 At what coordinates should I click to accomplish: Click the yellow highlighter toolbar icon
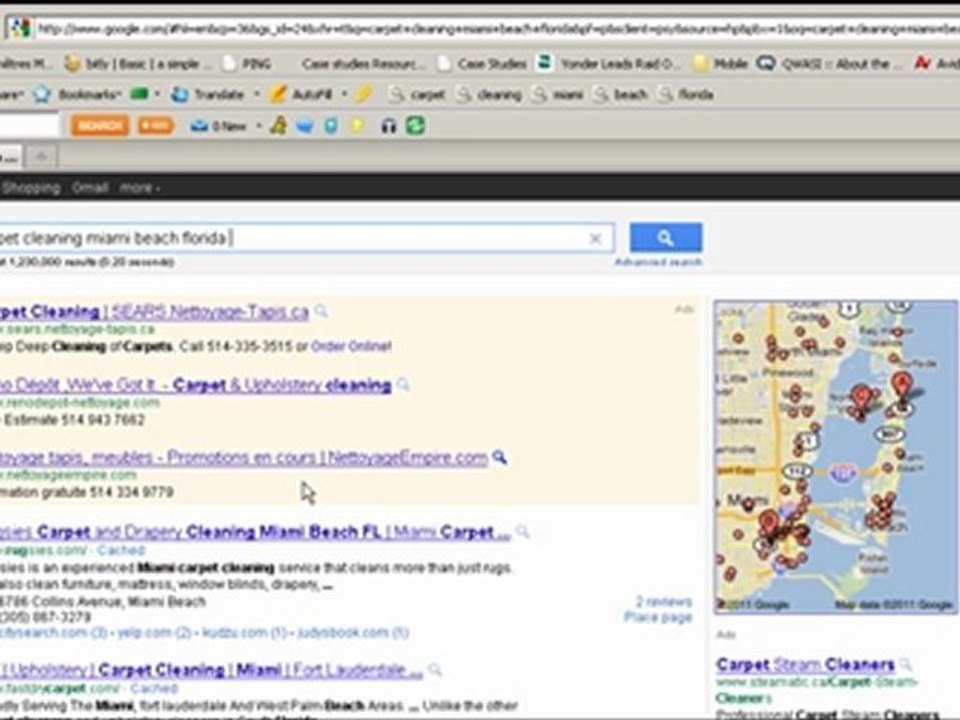click(x=364, y=94)
